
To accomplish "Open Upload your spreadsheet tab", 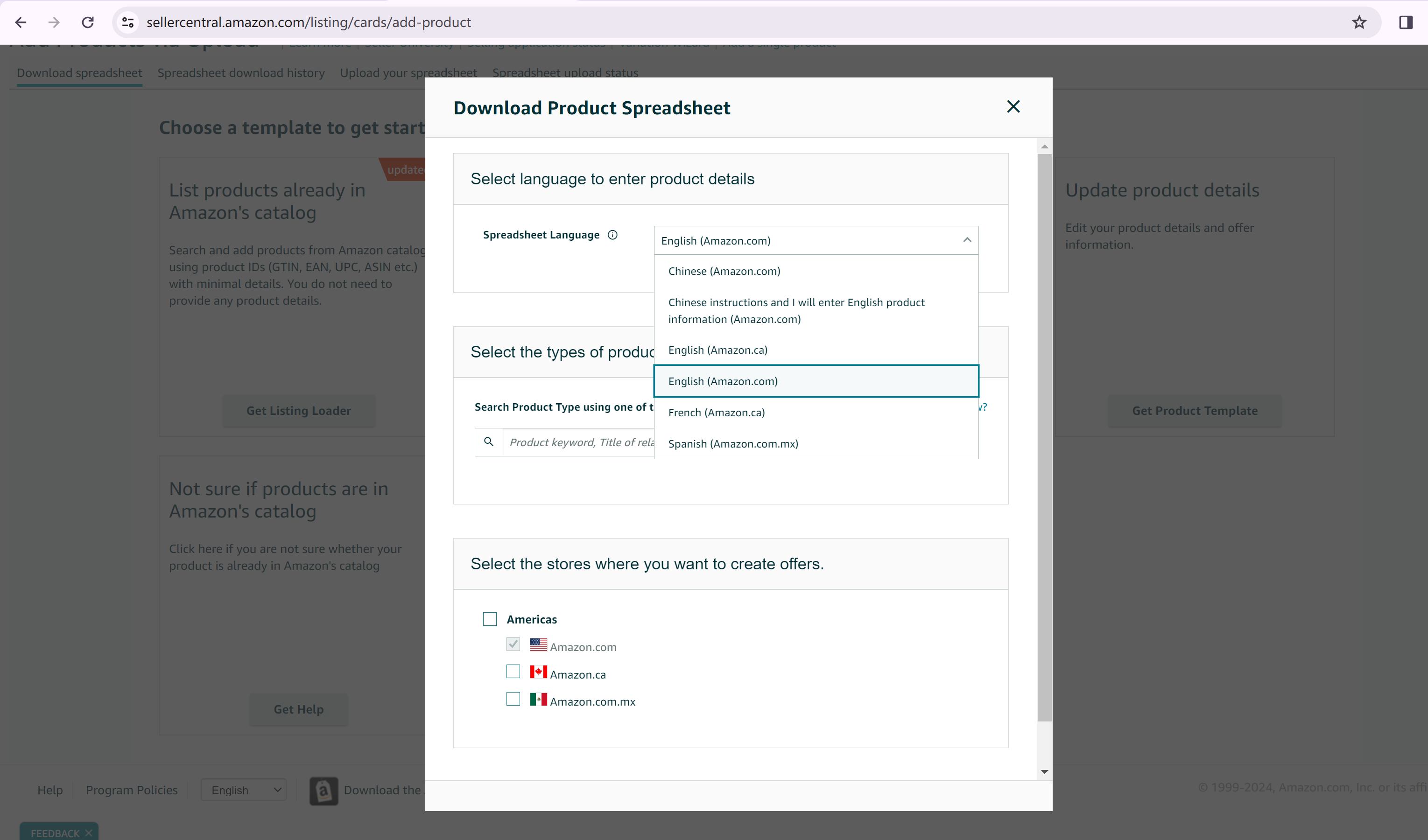I will click(408, 73).
